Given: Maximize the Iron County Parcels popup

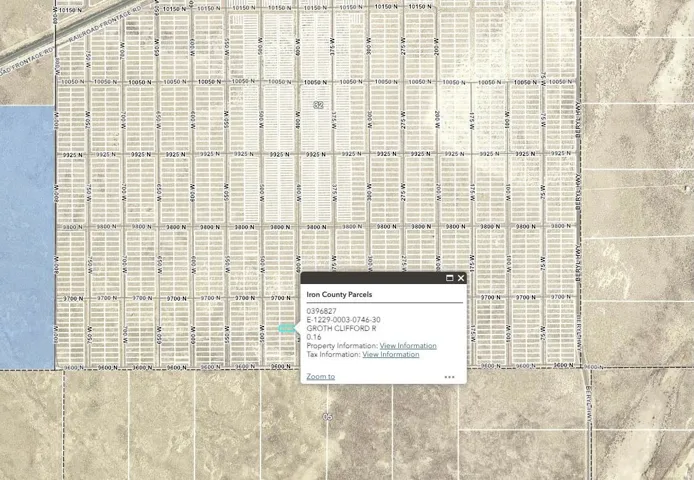Looking at the screenshot, I should click(x=449, y=278).
